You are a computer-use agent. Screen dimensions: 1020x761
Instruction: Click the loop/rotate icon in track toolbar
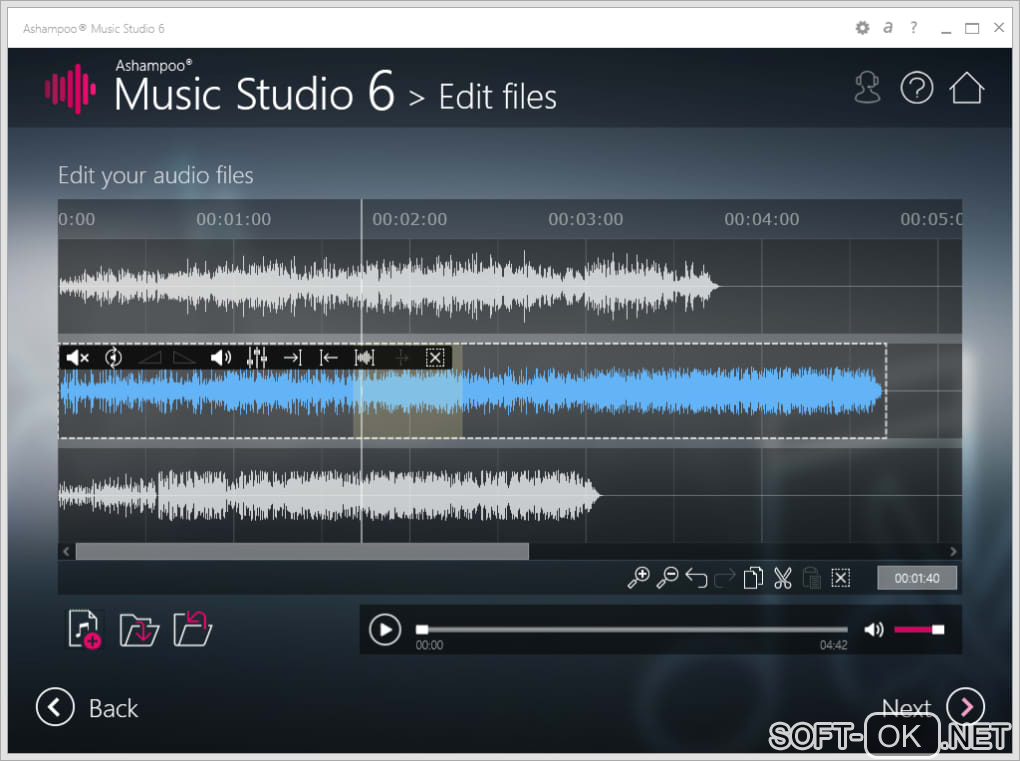(113, 358)
